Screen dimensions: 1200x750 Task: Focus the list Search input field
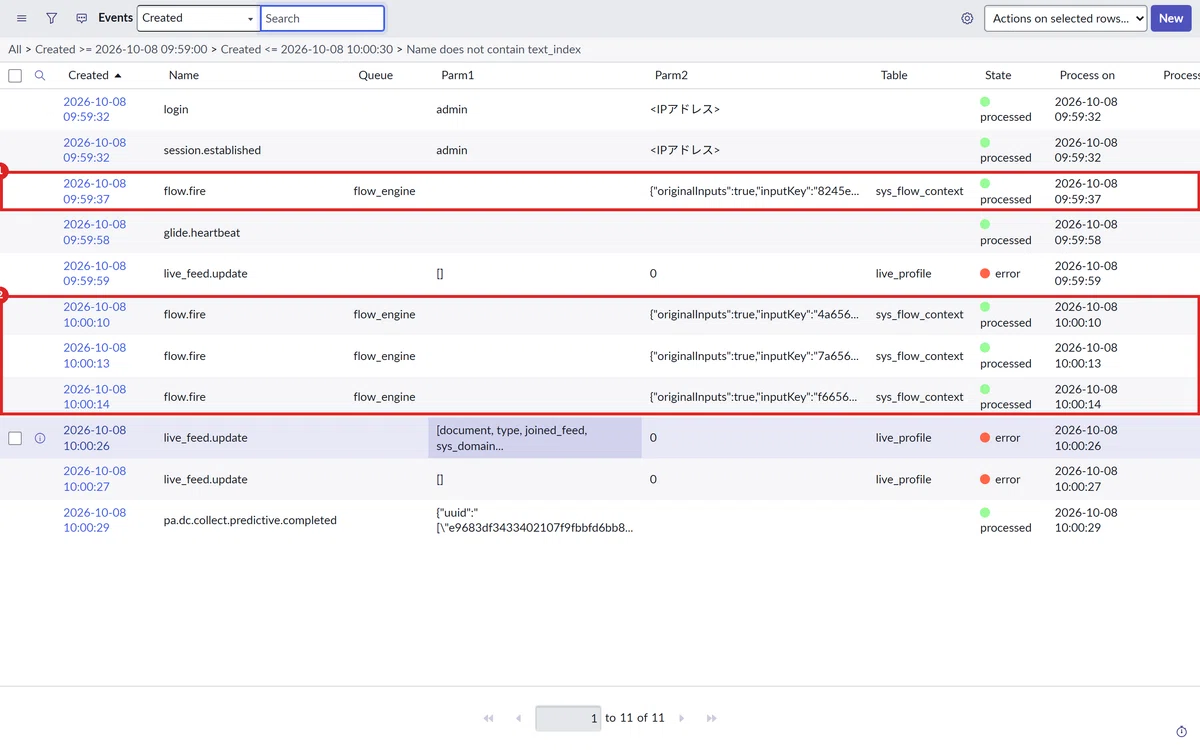point(322,18)
